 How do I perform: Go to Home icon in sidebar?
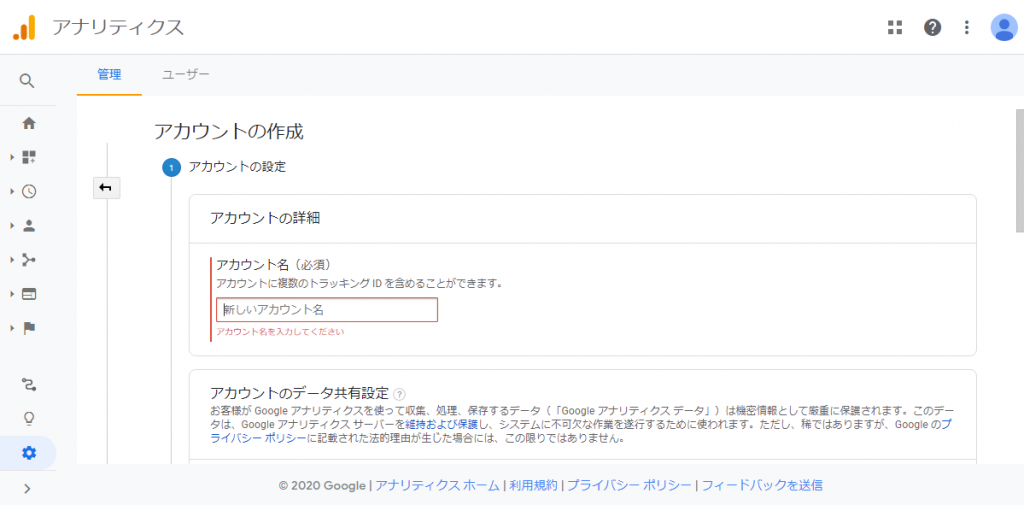coord(29,123)
